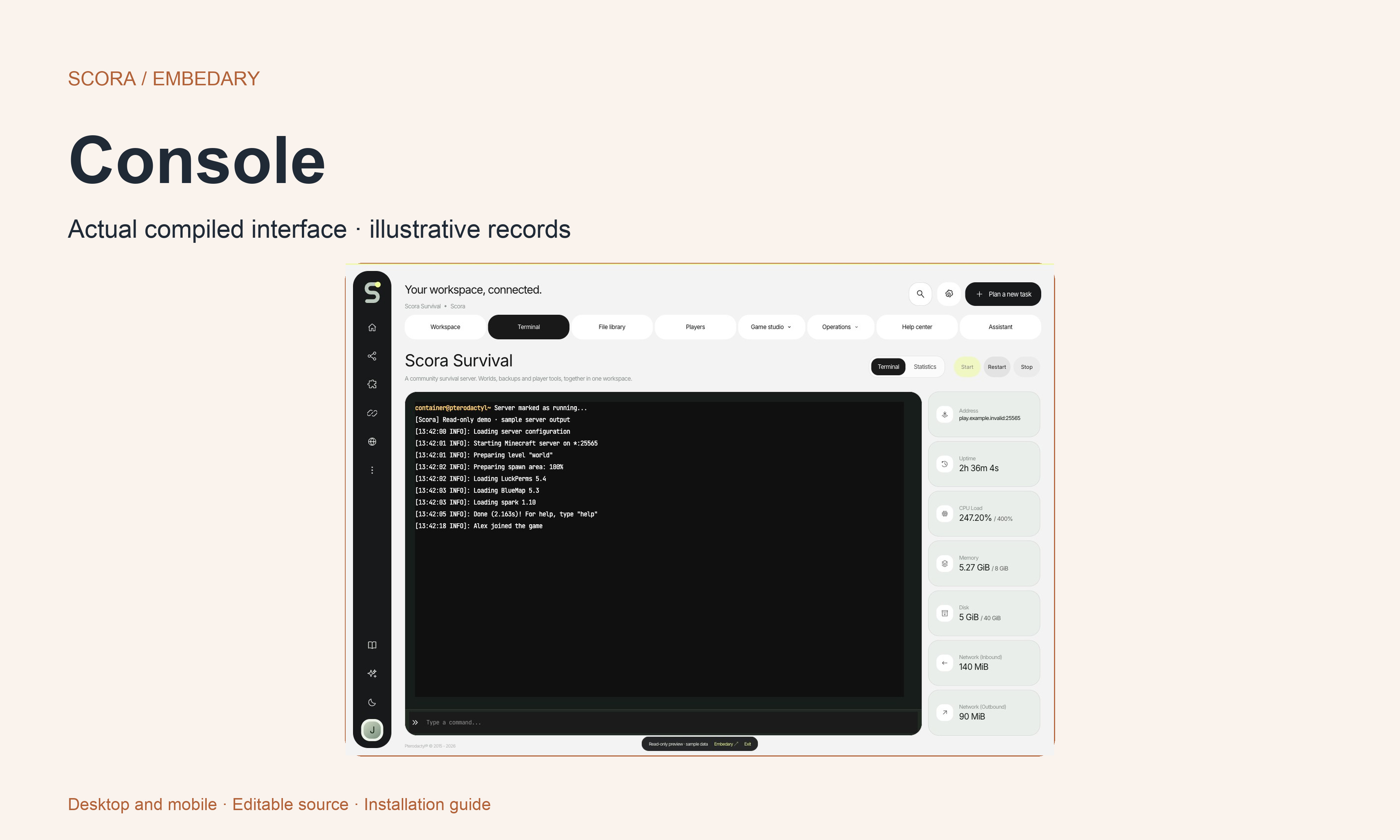The image size is (1400, 840).
Task: Click the Scora S logo
Action: (372, 292)
